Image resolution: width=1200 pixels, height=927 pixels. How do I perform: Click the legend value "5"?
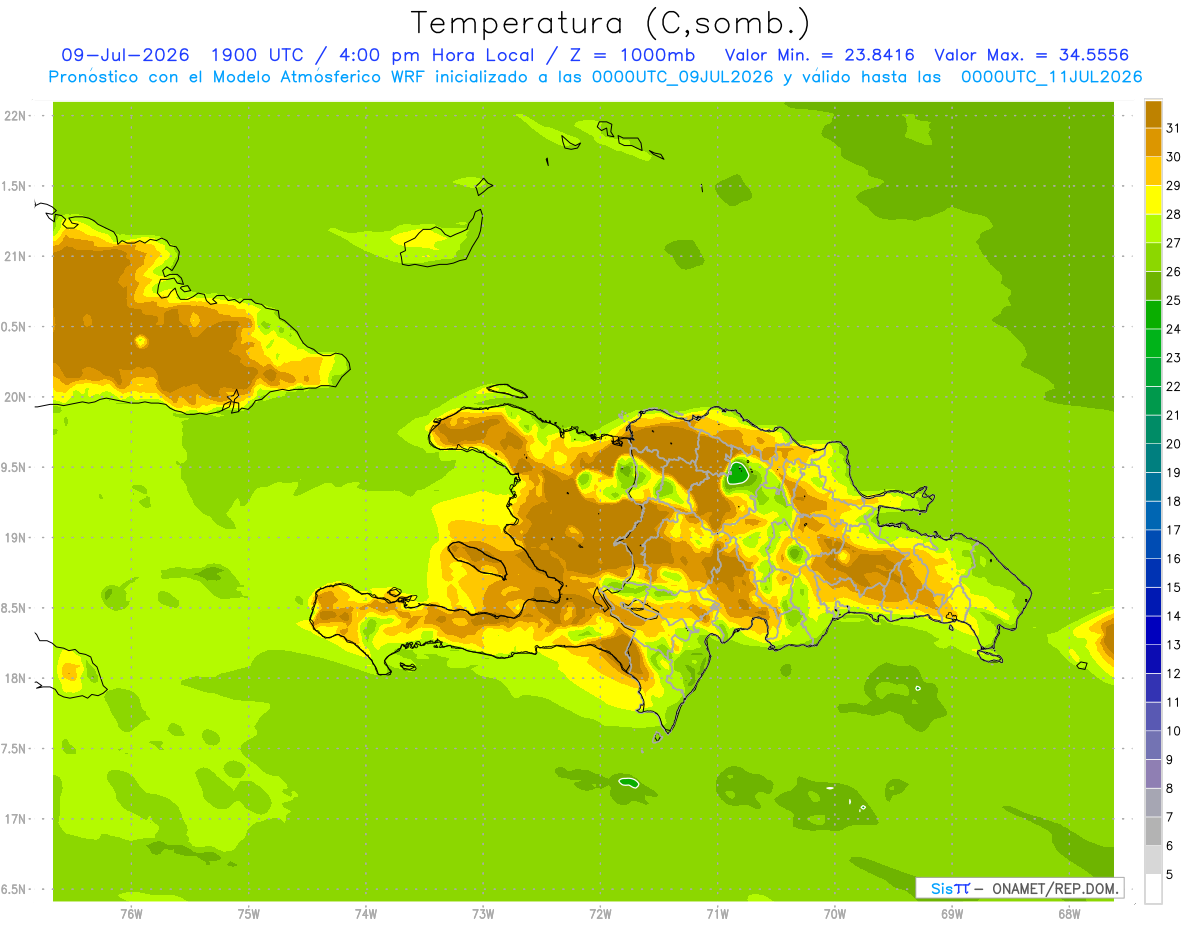click(x=1170, y=874)
